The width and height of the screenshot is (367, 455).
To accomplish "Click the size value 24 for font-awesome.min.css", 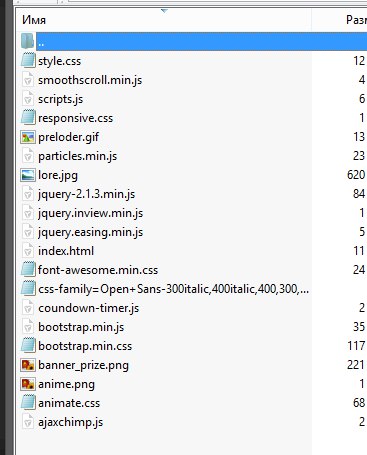I will coord(359,270).
